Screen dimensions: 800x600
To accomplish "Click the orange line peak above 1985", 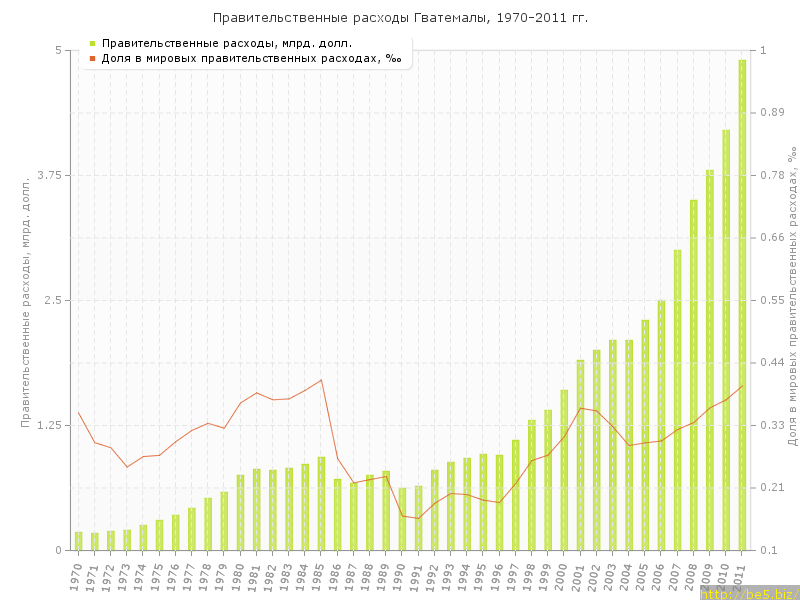I will [x=321, y=380].
